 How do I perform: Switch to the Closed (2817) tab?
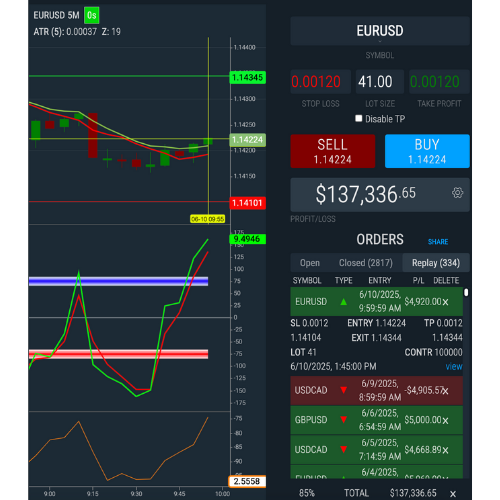[366, 263]
